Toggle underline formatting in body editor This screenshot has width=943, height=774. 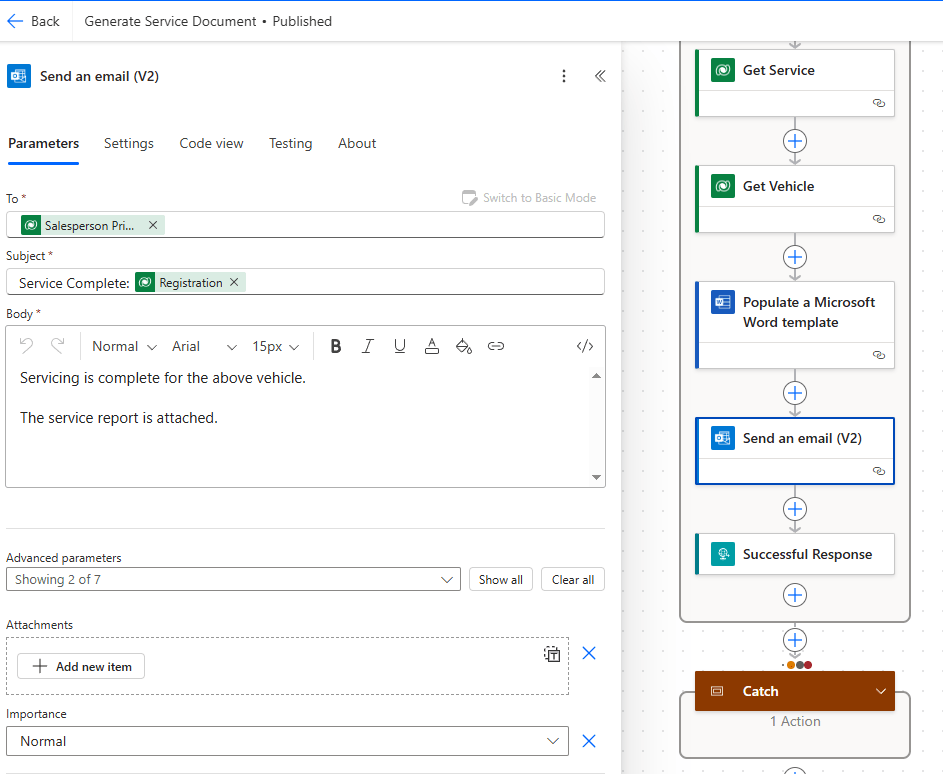400,346
